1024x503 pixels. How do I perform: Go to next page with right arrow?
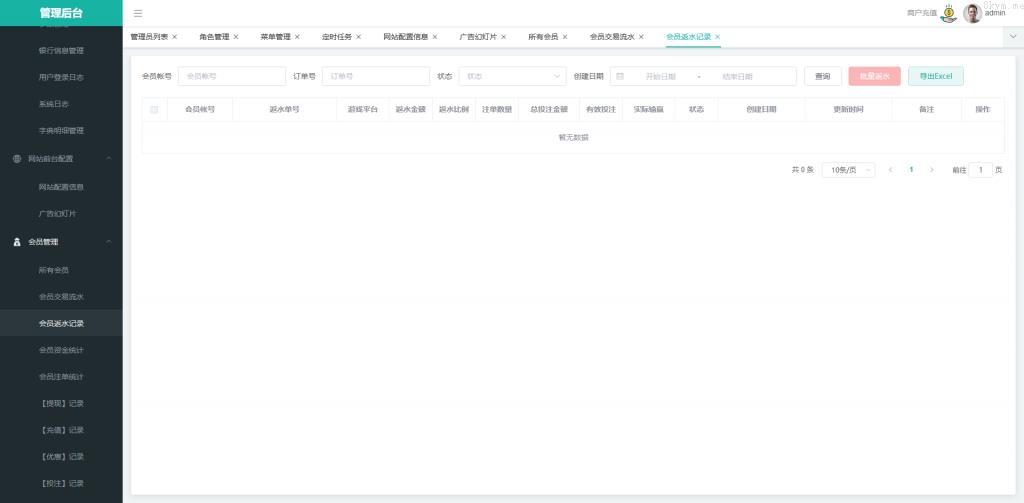tap(932, 170)
